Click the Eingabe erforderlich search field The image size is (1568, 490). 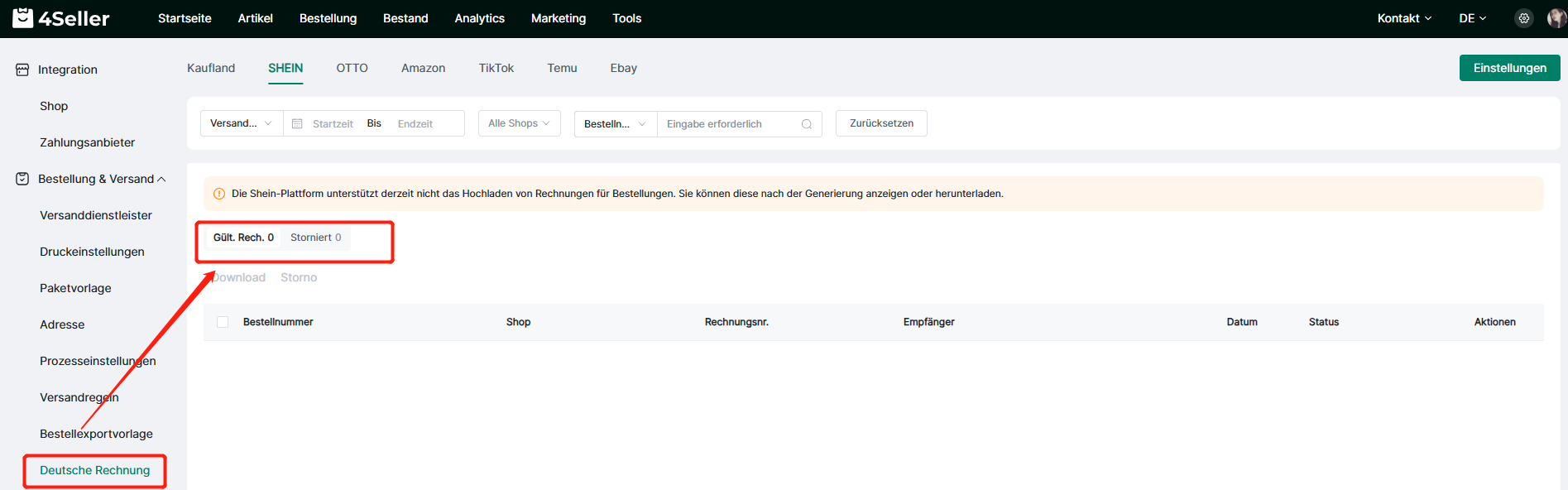(728, 124)
